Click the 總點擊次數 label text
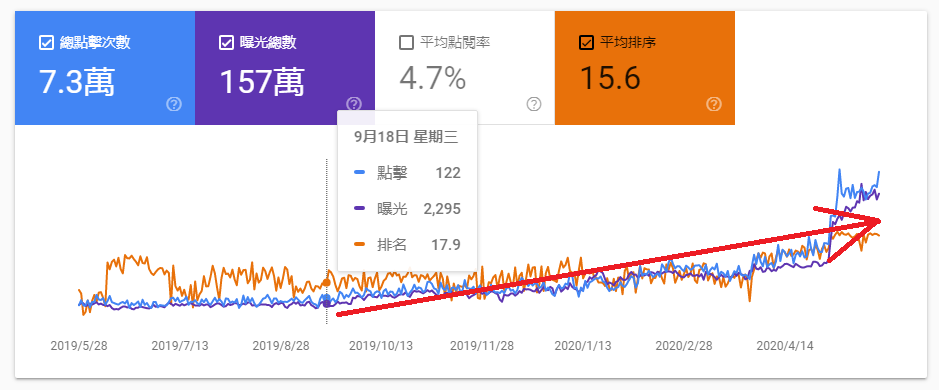The height and width of the screenshot is (390, 939). point(95,43)
